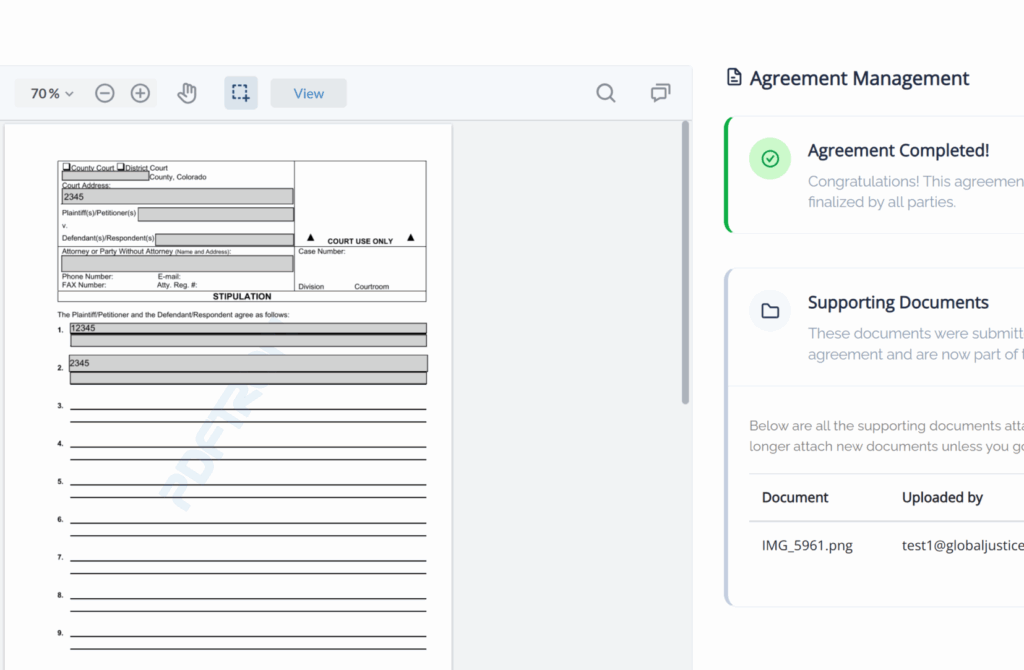
Task: Click stipulation item 1 field with 12345
Action: point(248,328)
